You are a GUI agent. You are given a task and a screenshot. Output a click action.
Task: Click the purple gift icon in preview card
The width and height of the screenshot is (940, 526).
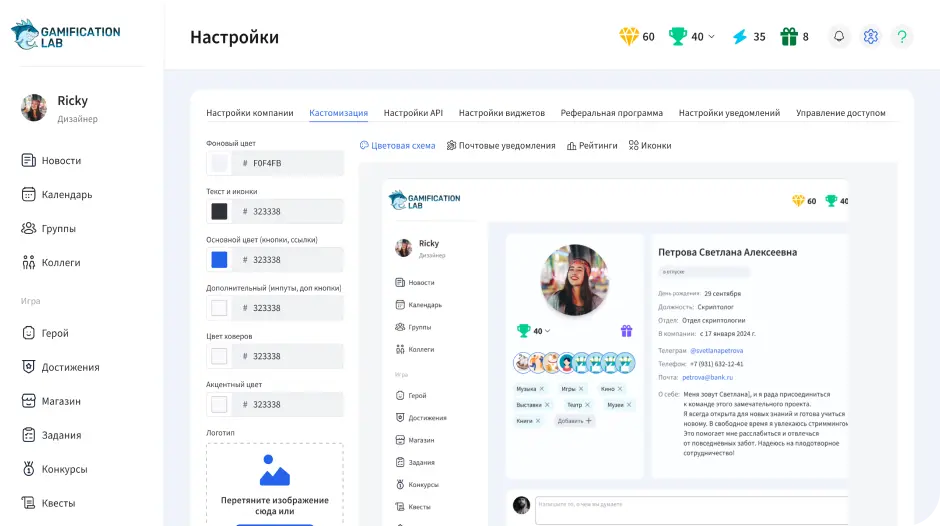click(x=626, y=330)
